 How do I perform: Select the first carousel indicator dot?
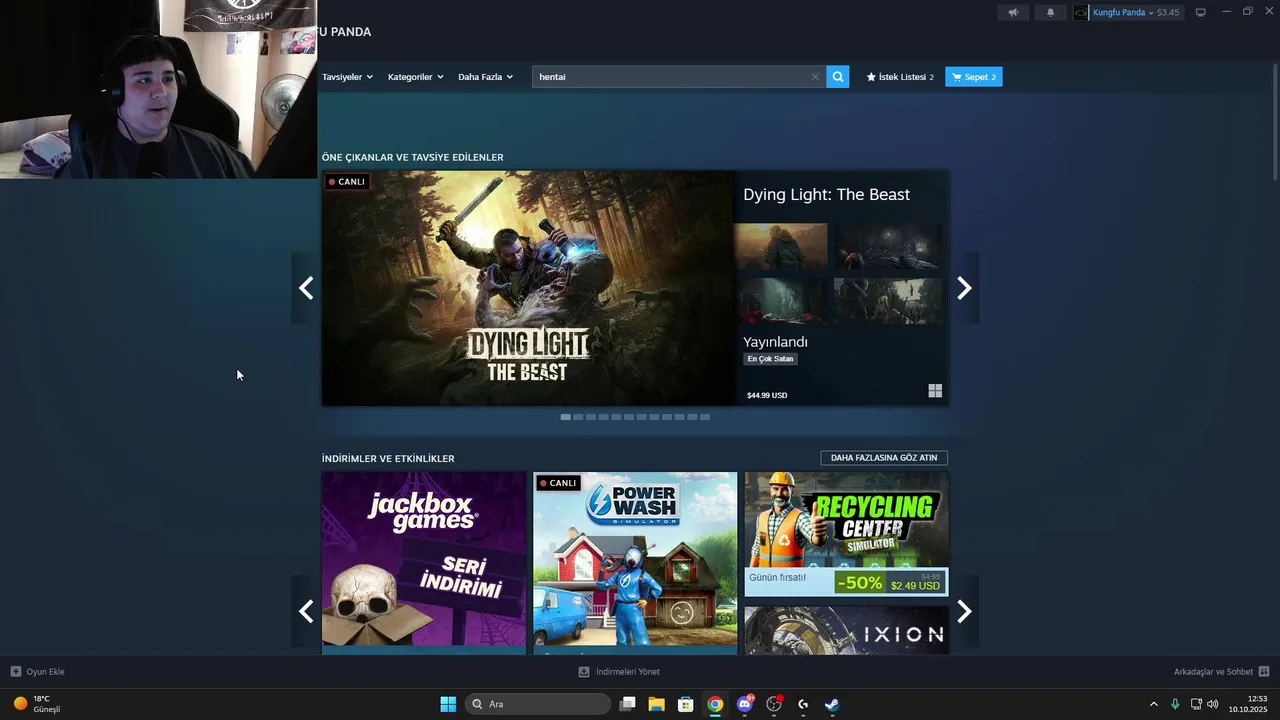[565, 417]
